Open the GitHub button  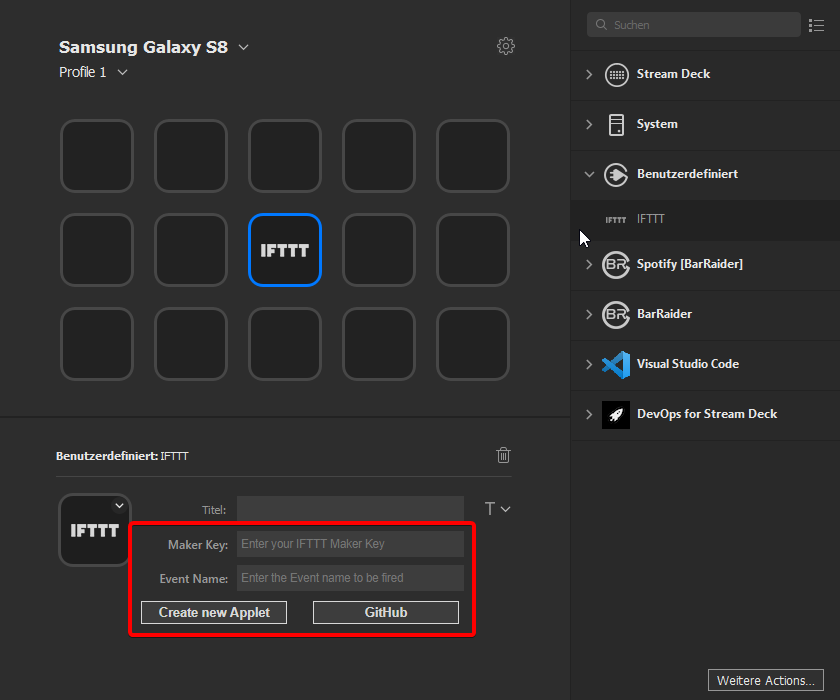point(386,612)
